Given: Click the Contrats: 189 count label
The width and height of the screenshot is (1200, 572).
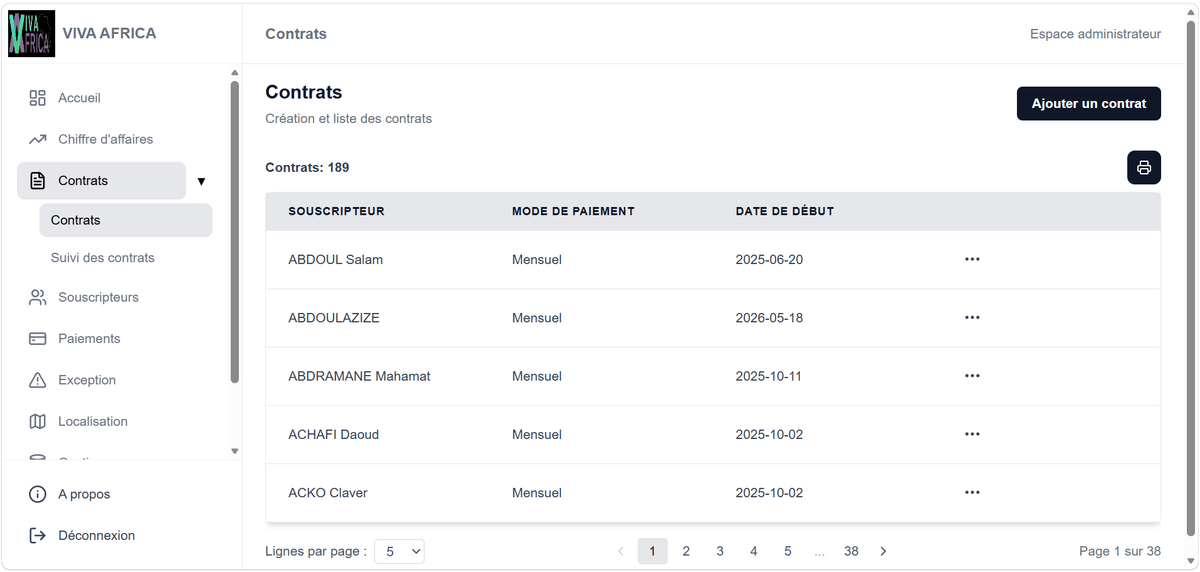Looking at the screenshot, I should coord(307,168).
